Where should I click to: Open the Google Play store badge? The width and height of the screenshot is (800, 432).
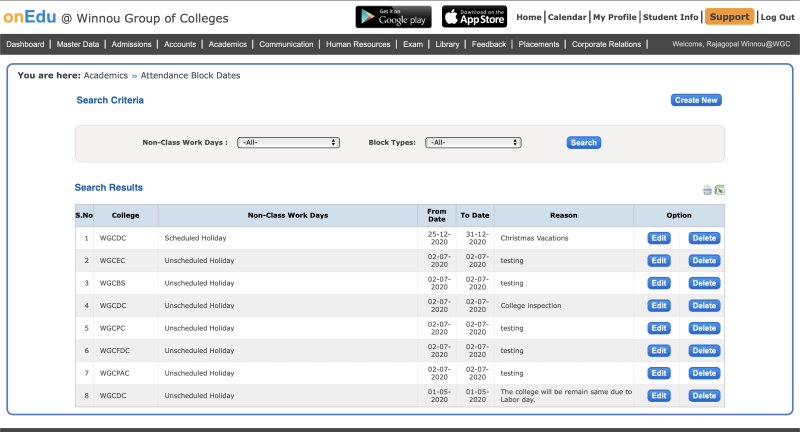pyautogui.click(x=393, y=17)
